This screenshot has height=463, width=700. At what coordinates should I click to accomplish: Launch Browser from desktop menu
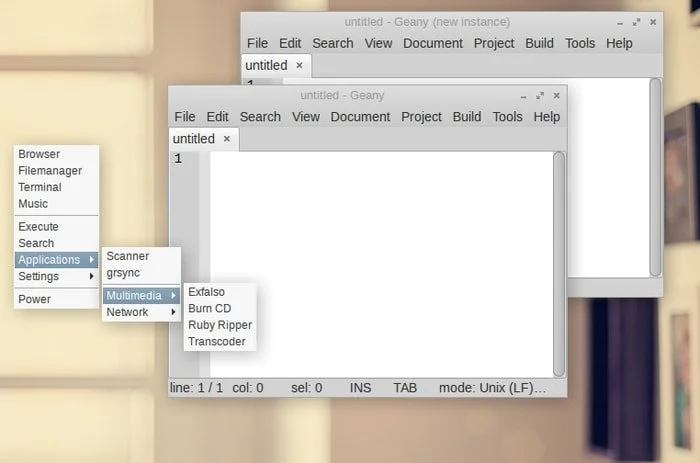(x=56, y=154)
